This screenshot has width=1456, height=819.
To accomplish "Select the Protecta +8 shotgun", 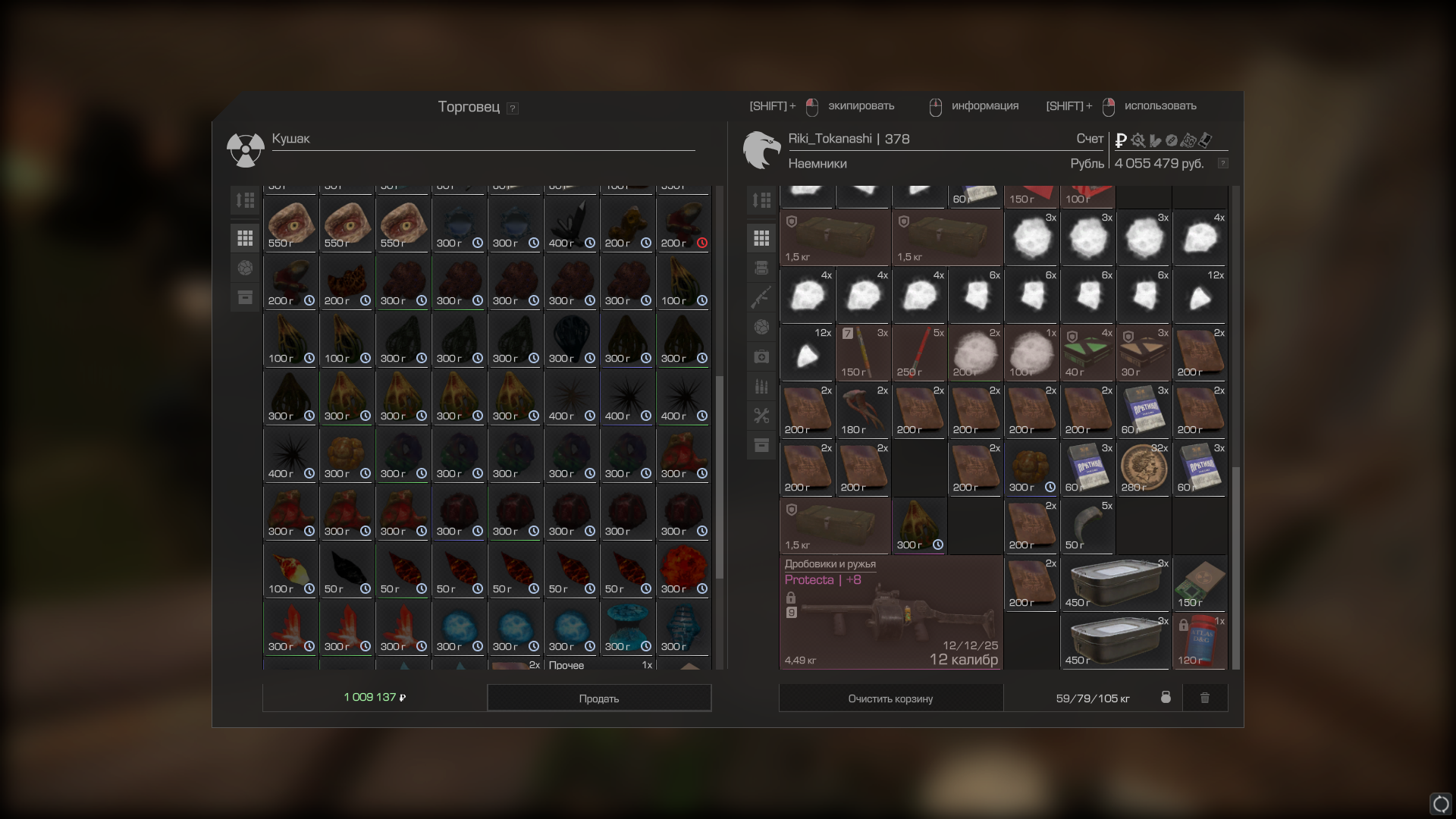I will (x=891, y=613).
